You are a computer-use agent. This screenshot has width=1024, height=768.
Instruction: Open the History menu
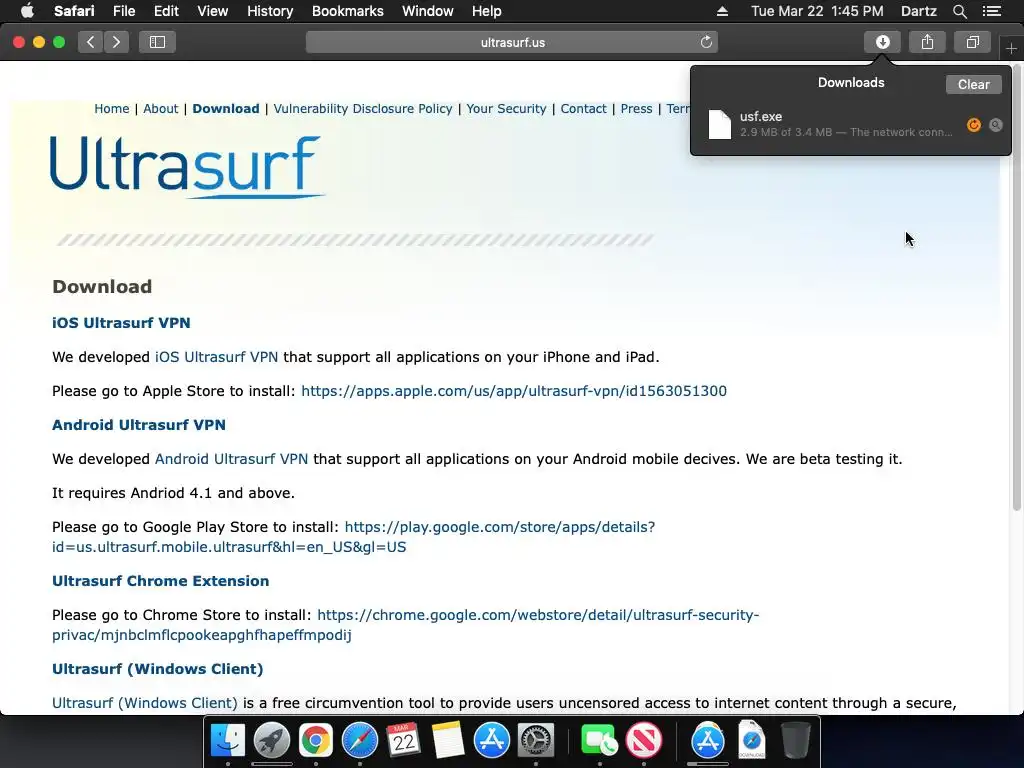pyautogui.click(x=270, y=11)
